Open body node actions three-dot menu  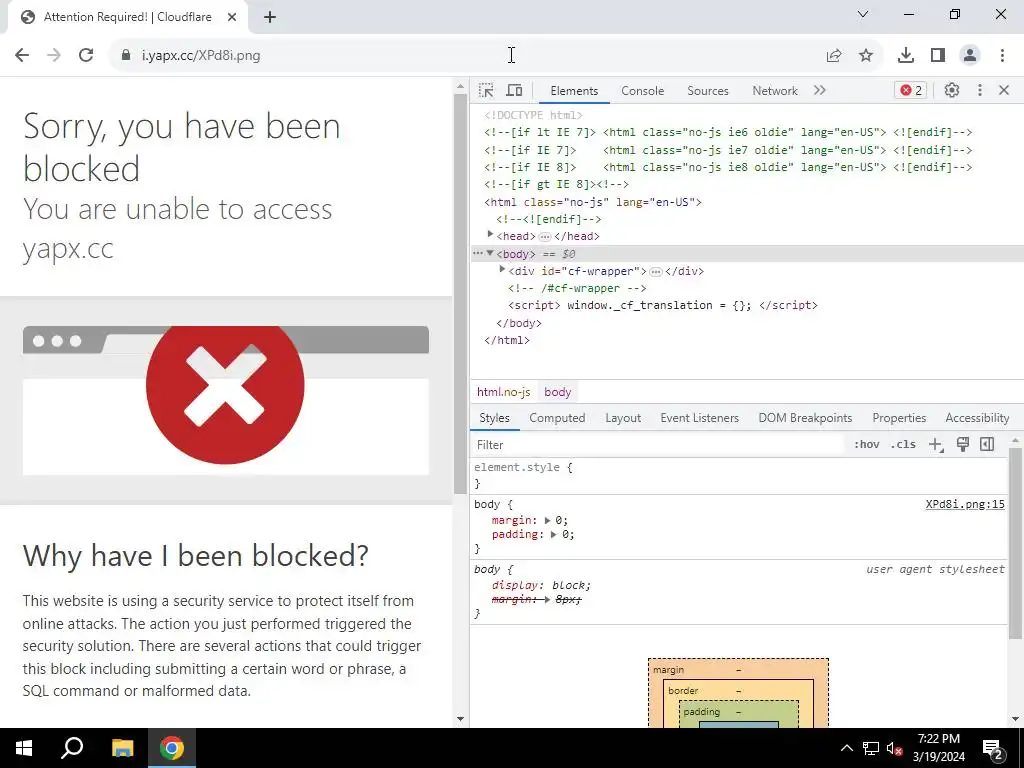point(478,253)
